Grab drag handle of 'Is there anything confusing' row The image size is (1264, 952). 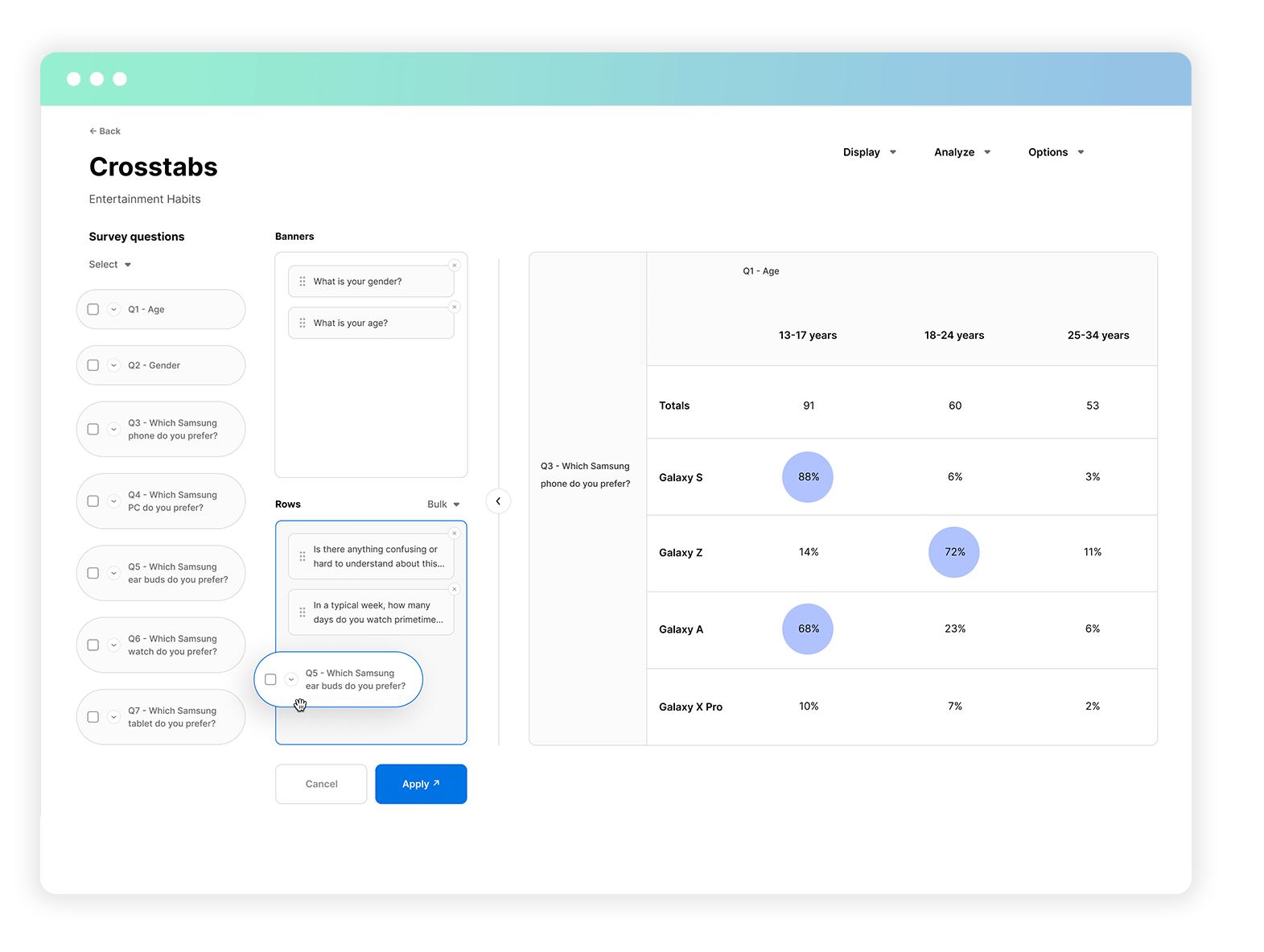[x=303, y=556]
